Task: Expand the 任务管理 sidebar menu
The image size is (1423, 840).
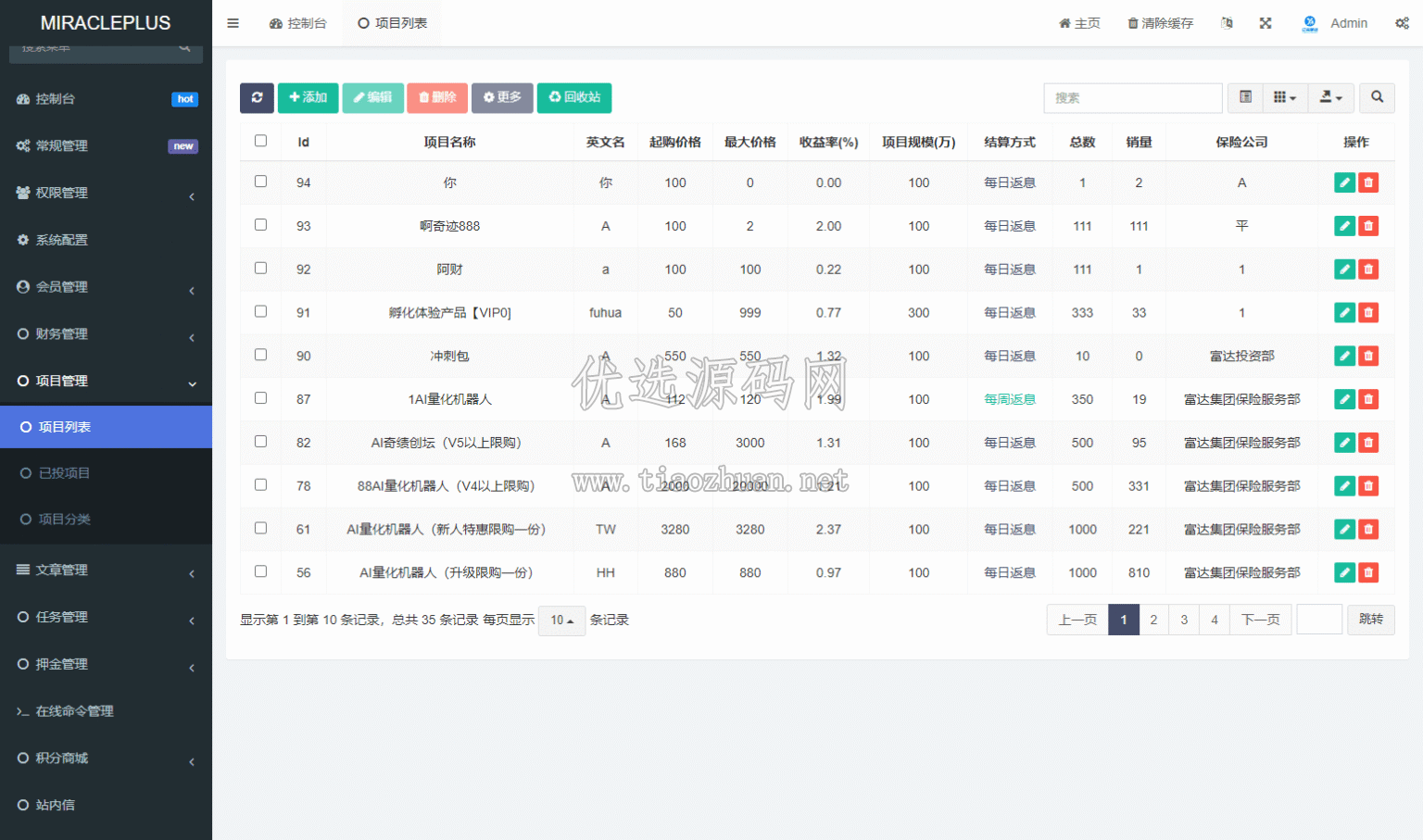Action: click(x=106, y=617)
